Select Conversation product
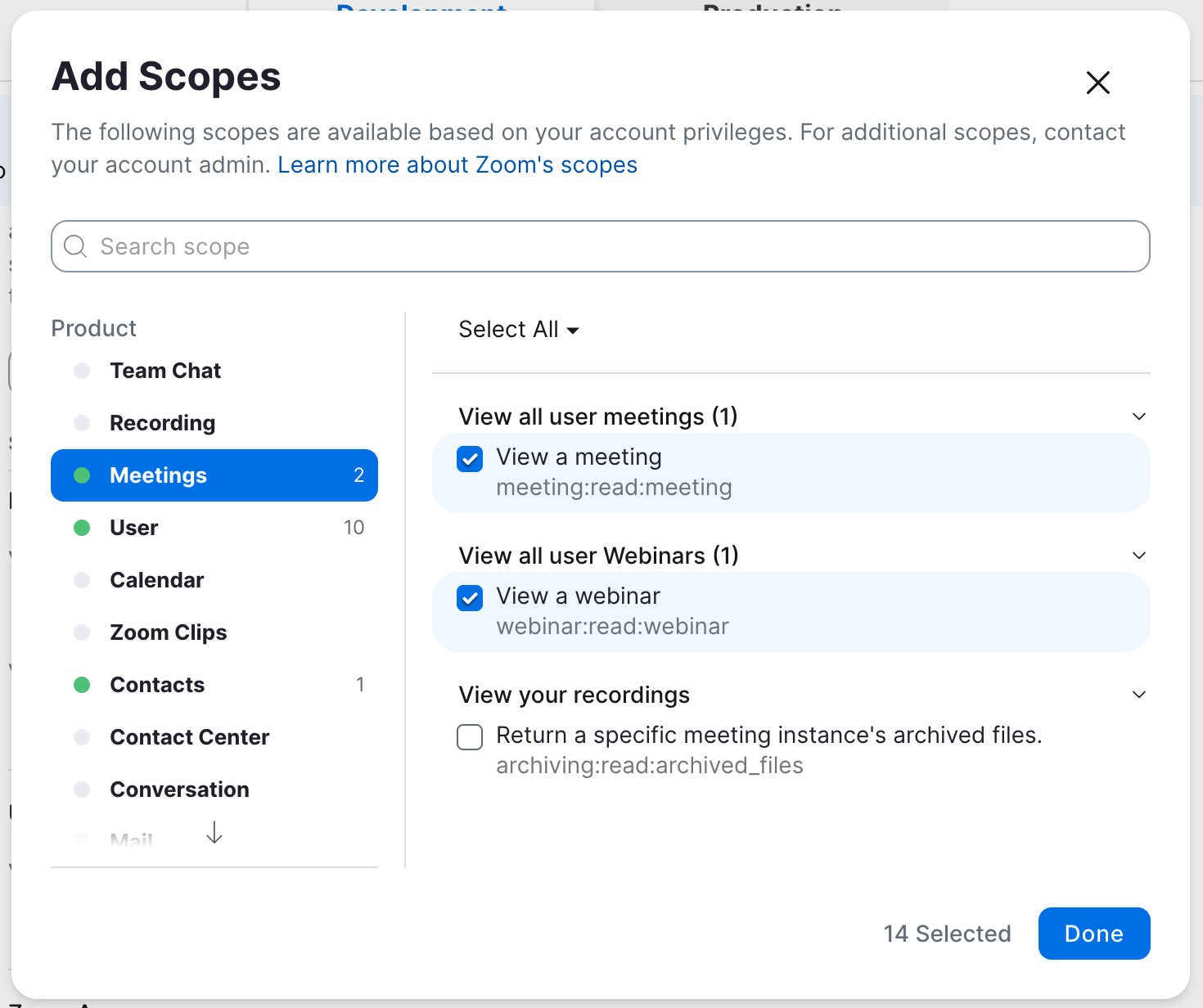Image resolution: width=1203 pixels, height=1008 pixels. point(214,790)
